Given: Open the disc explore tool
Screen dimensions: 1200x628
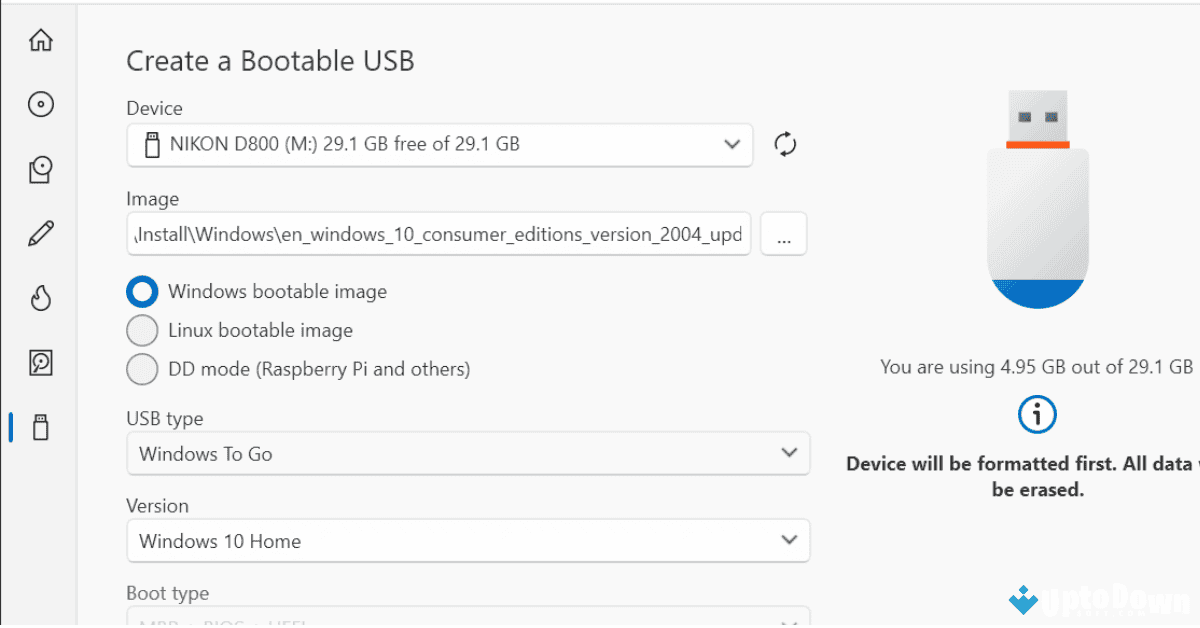Looking at the screenshot, I should tap(40, 363).
